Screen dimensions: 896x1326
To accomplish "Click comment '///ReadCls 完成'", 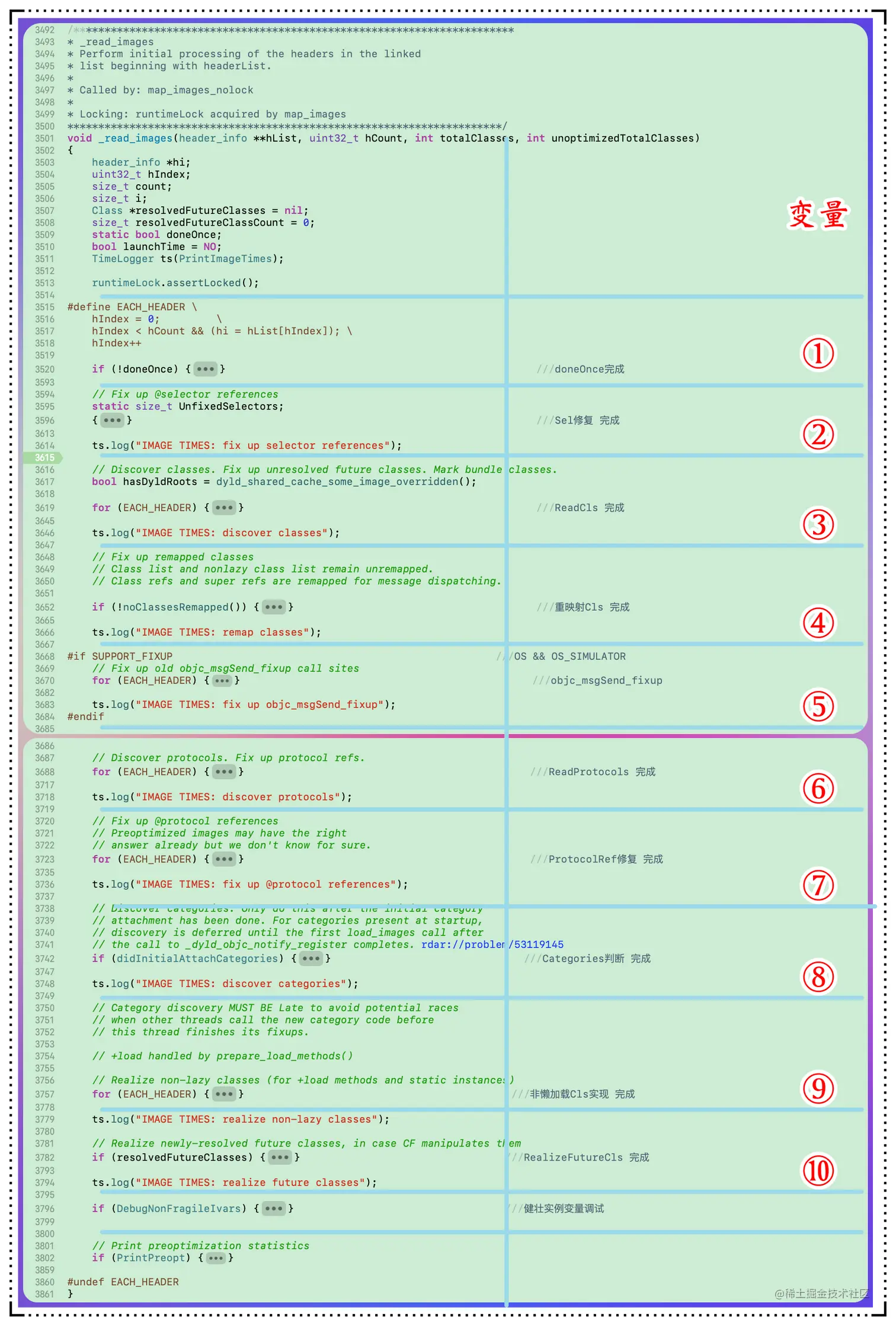I will click(581, 508).
